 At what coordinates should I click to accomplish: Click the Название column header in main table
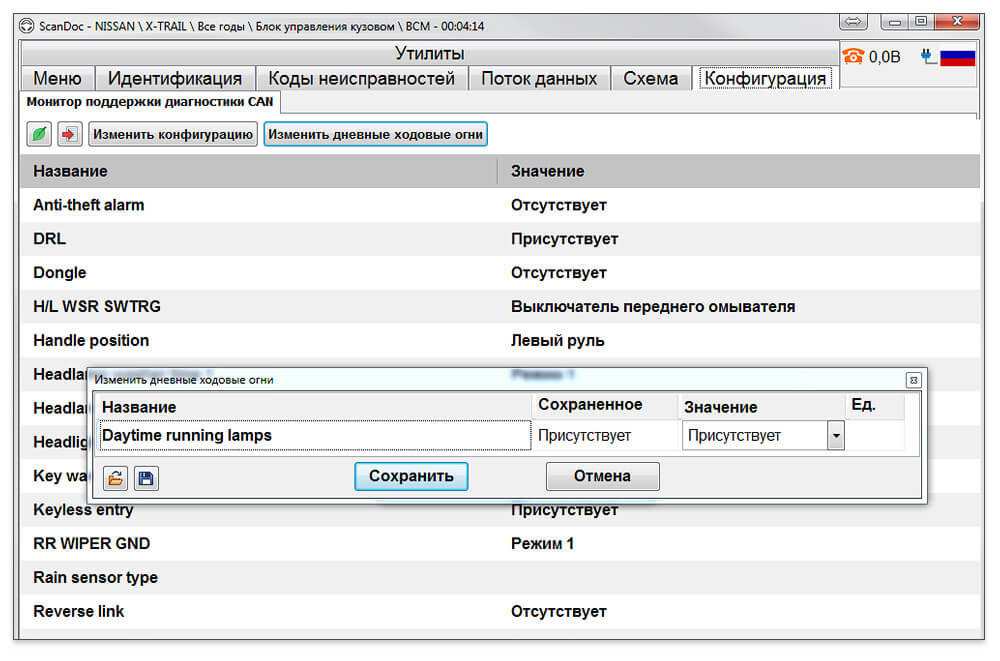click(x=258, y=171)
